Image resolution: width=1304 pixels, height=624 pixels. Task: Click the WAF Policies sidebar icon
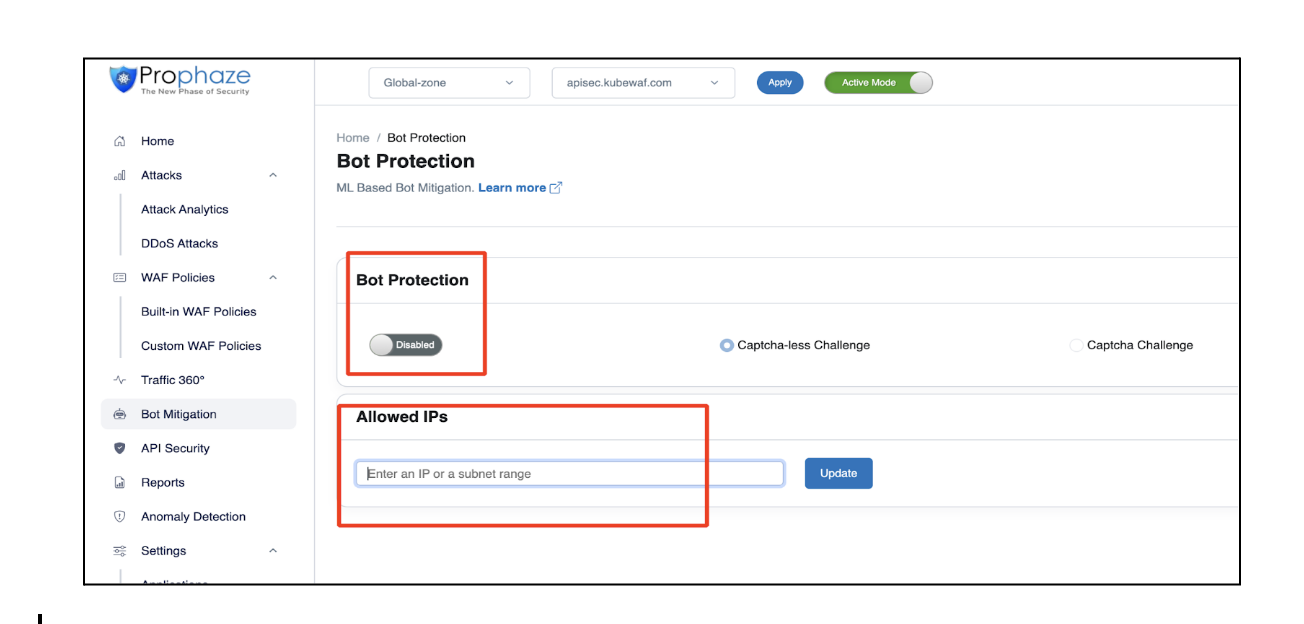pyautogui.click(x=120, y=278)
